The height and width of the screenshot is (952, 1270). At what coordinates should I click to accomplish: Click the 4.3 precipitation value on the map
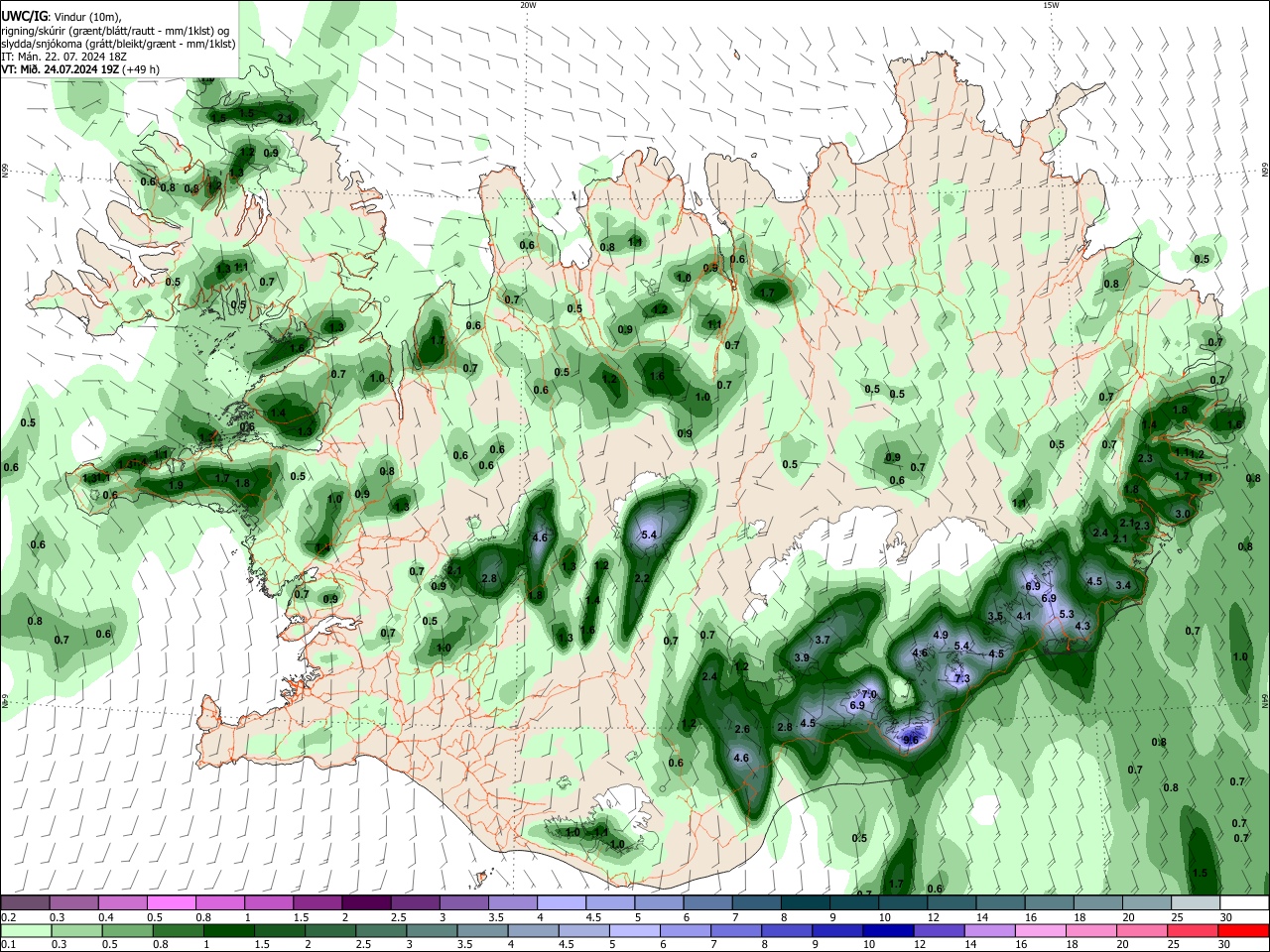coord(1082,627)
